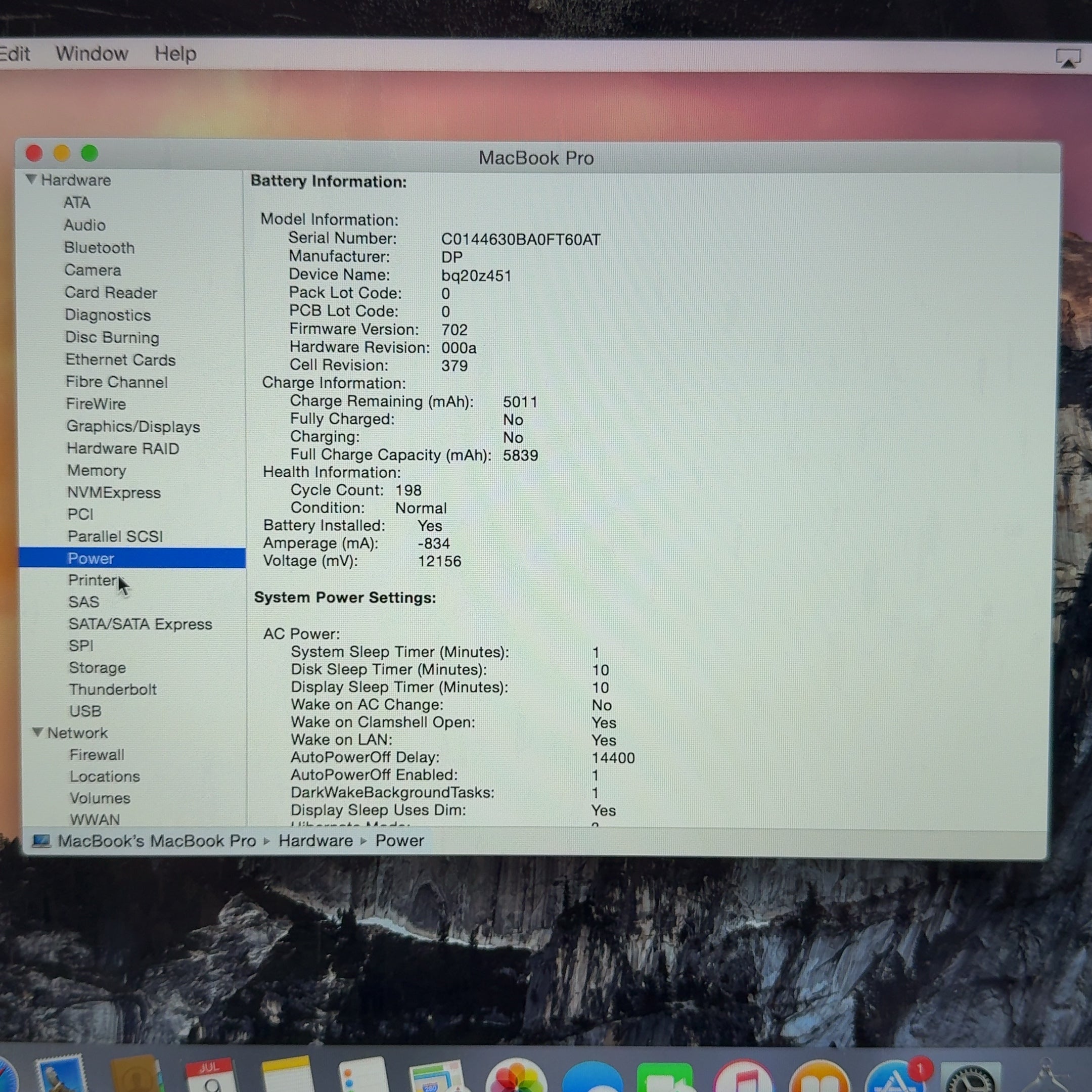Screen dimensions: 1092x1092
Task: Select Bluetooth in the sidebar
Action: click(100, 248)
